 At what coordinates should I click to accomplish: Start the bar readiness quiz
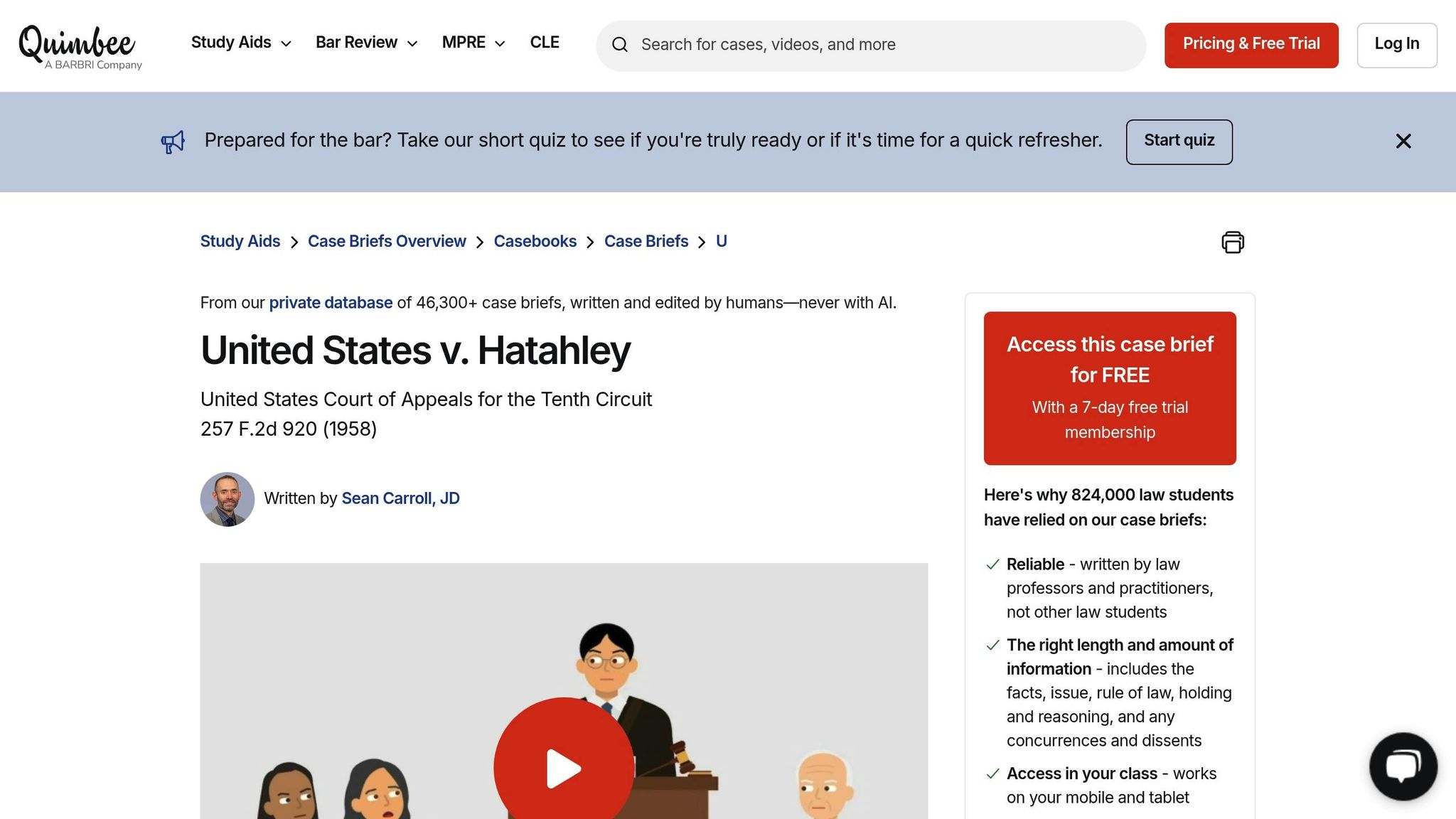pyautogui.click(x=1179, y=141)
